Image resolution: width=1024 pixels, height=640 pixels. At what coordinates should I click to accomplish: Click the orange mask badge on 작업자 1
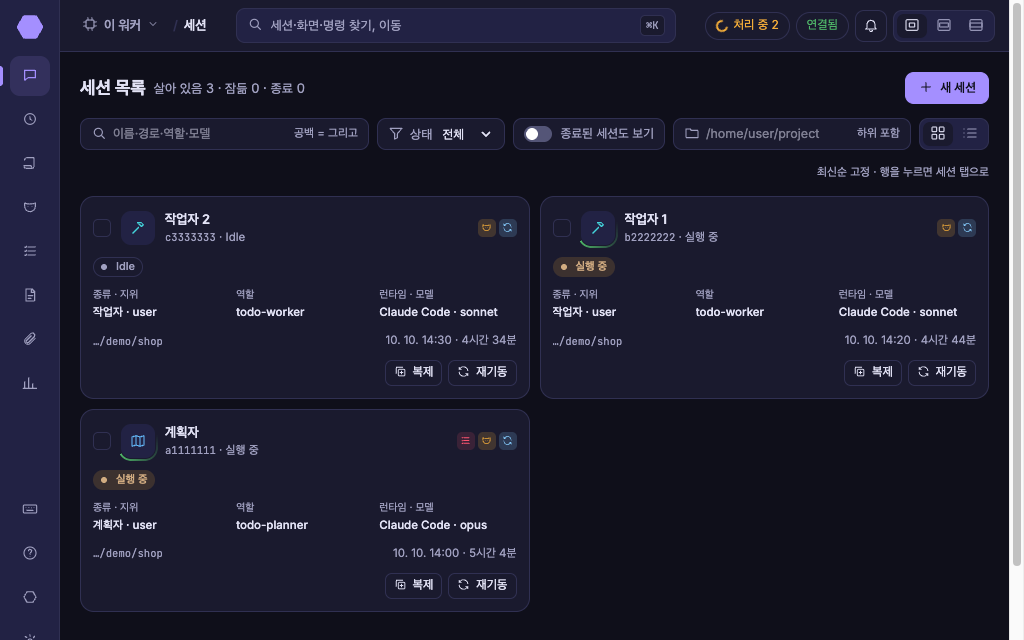point(946,228)
